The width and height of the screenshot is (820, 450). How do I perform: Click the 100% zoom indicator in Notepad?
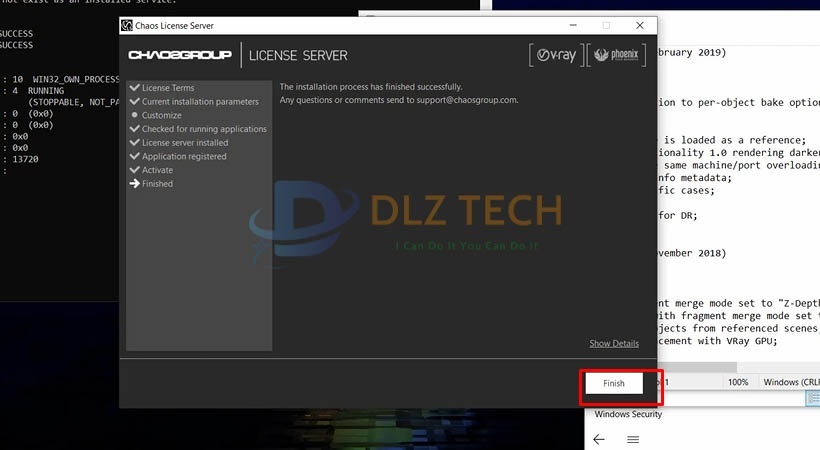738,382
